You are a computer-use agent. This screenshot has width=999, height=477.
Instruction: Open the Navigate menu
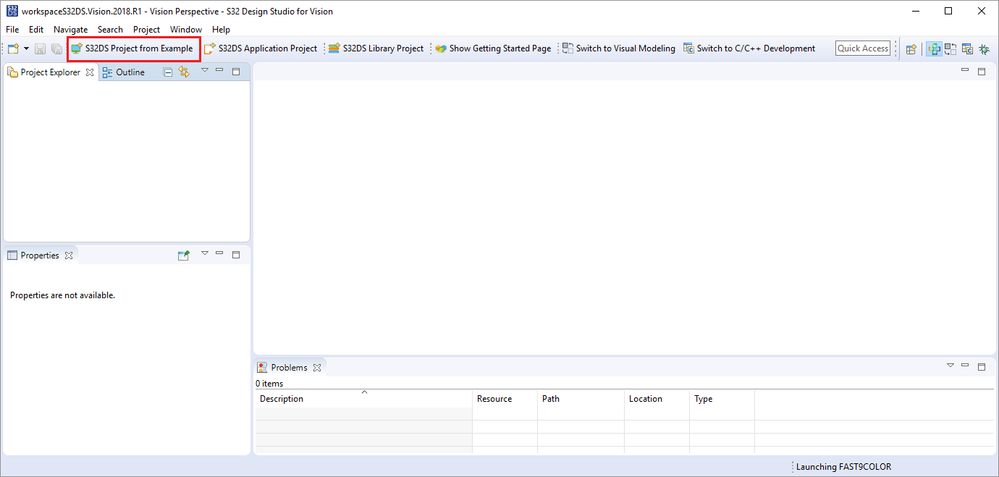click(71, 29)
